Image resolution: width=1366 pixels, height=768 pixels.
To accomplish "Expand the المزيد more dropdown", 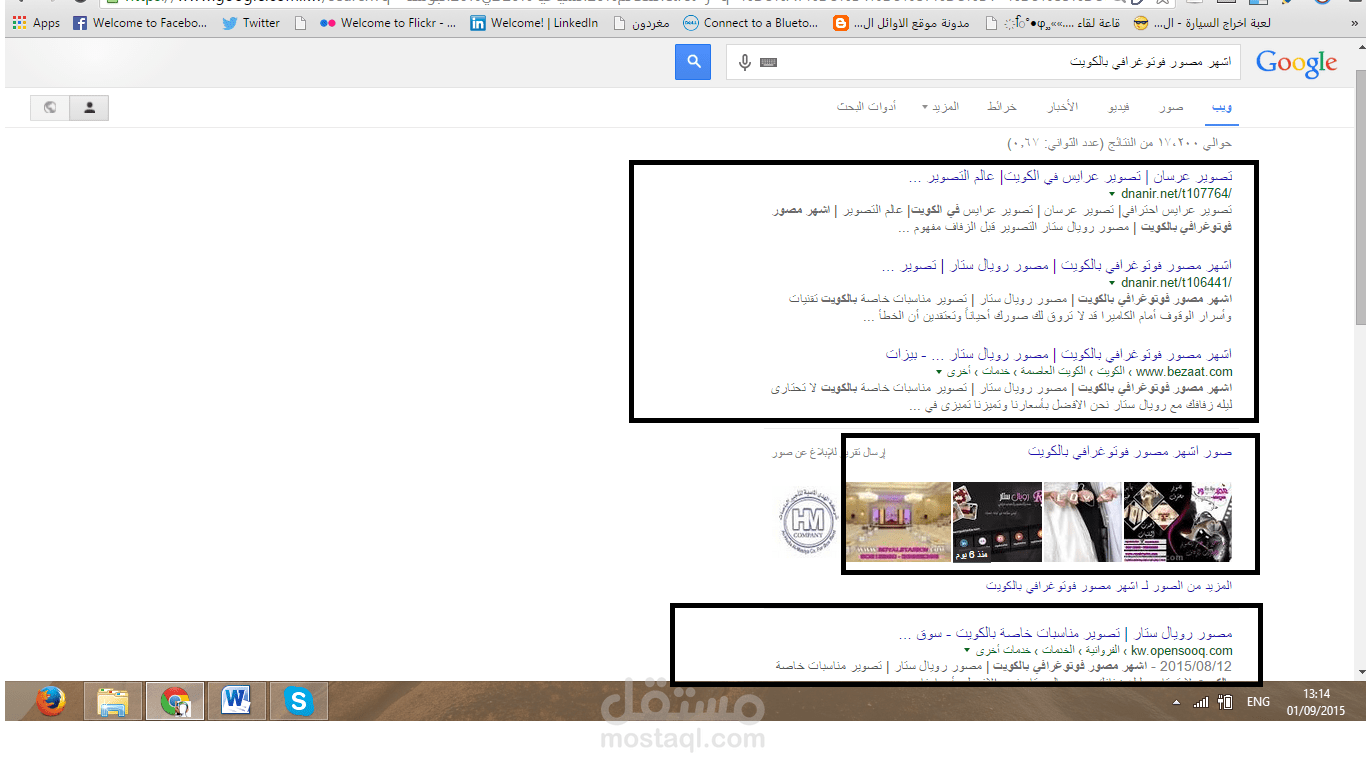I will [x=940, y=107].
